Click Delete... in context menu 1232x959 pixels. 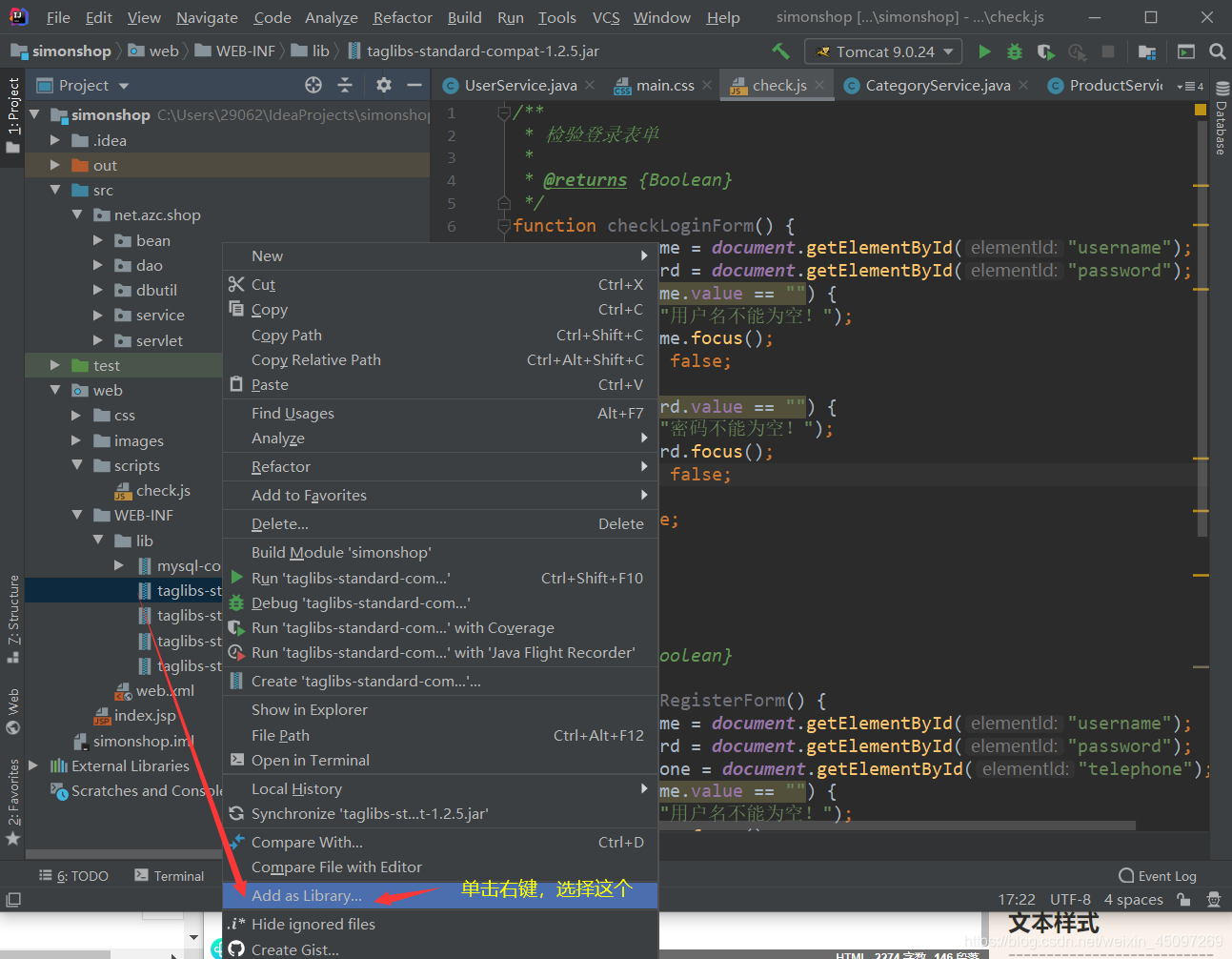tap(440, 523)
